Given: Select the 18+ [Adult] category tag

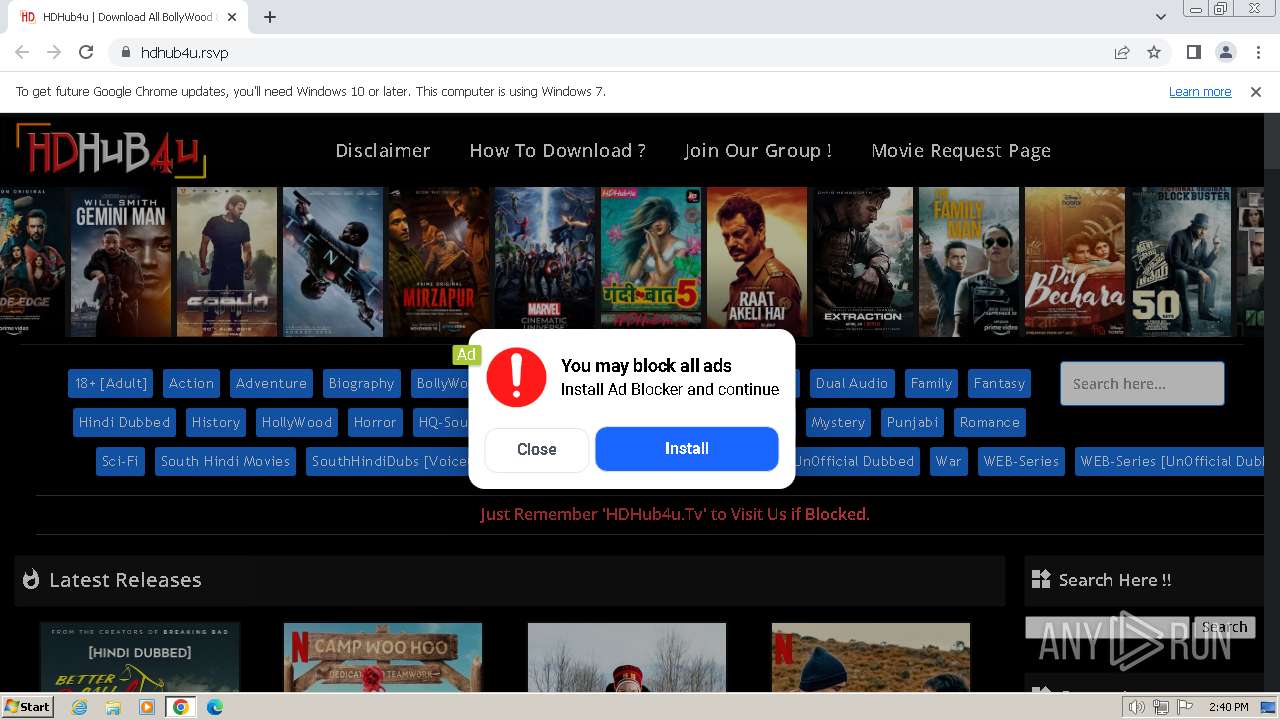Looking at the screenshot, I should pos(111,383).
